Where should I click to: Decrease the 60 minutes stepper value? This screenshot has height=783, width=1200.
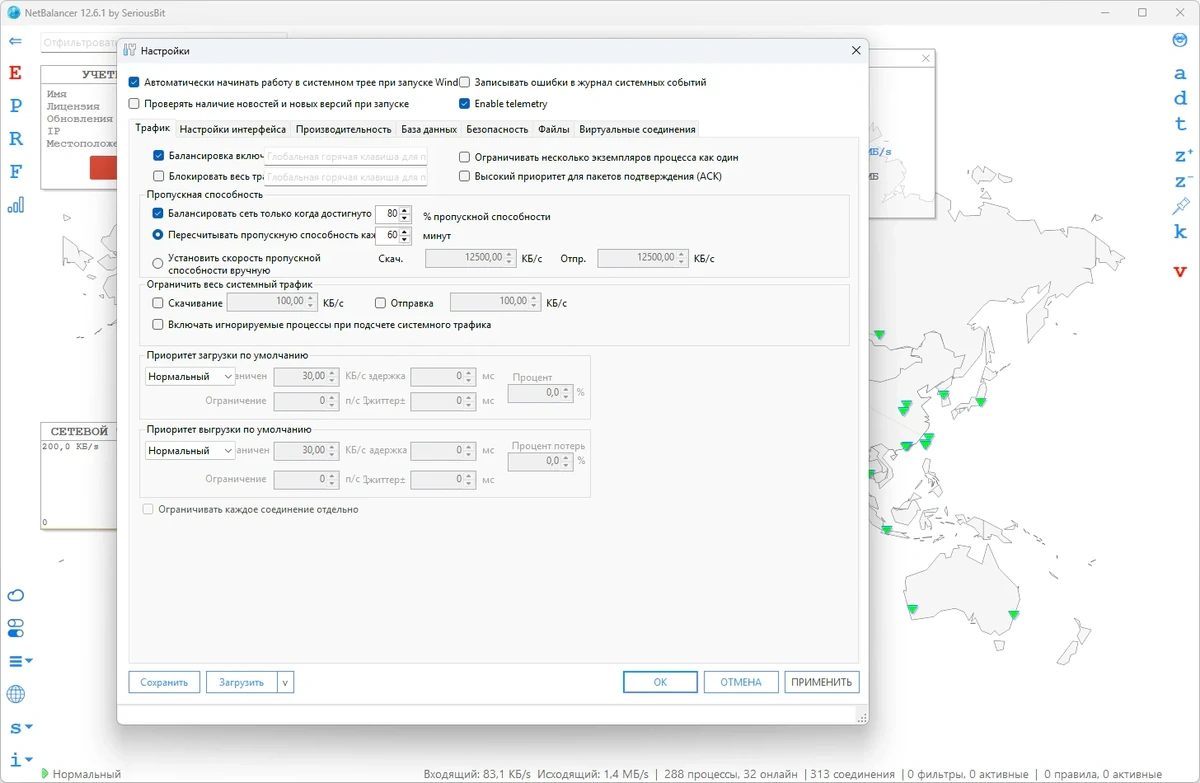pyautogui.click(x=405, y=240)
